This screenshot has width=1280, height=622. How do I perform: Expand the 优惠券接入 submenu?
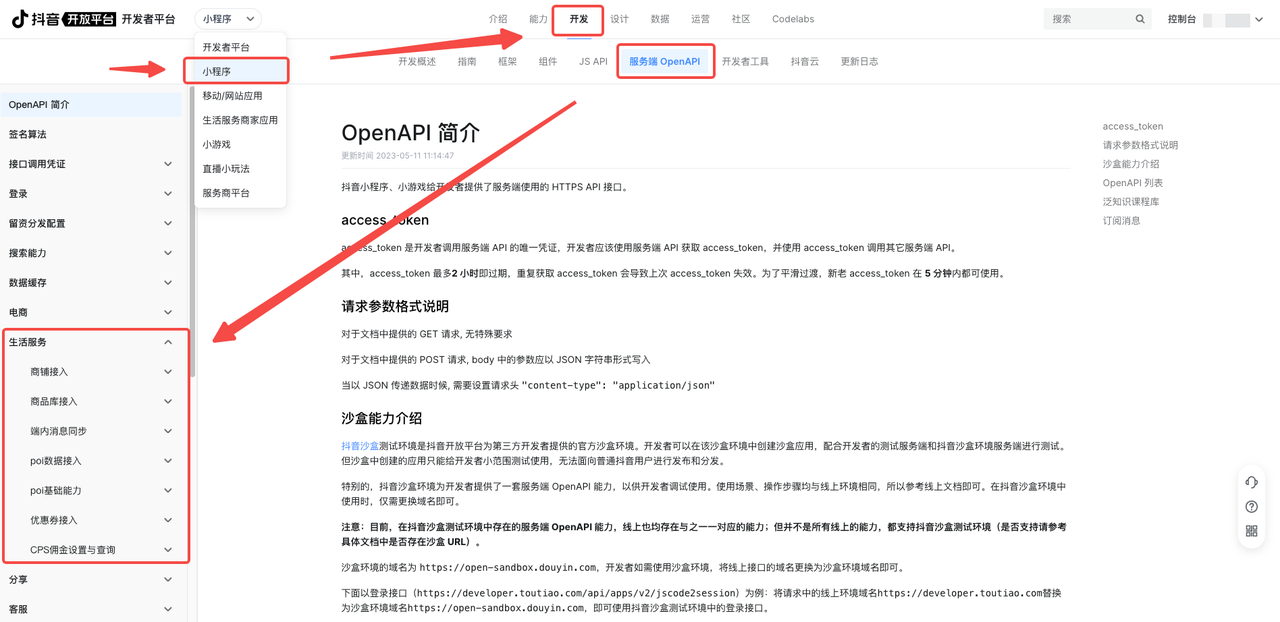pos(168,520)
